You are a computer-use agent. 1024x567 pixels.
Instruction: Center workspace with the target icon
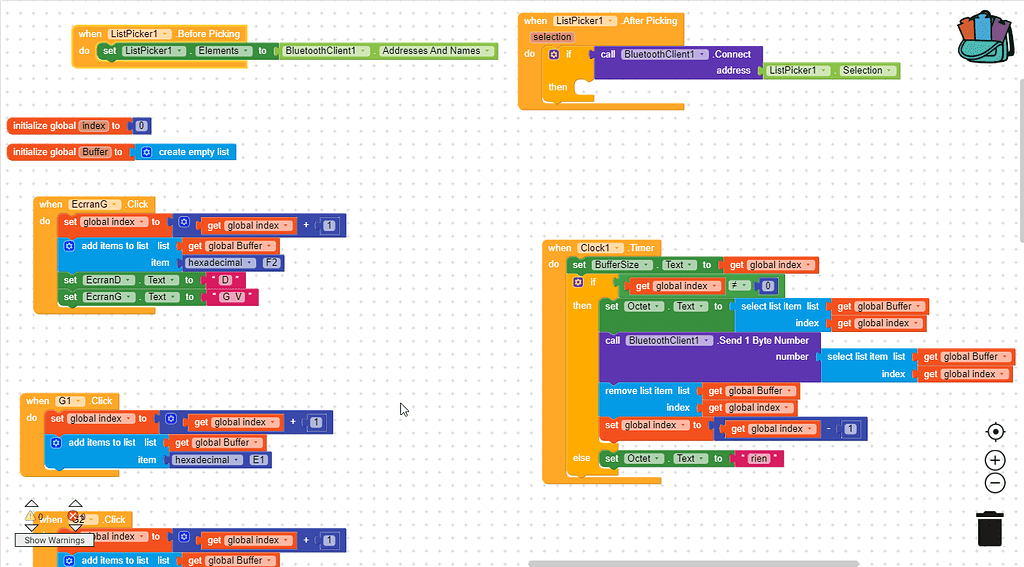click(995, 432)
